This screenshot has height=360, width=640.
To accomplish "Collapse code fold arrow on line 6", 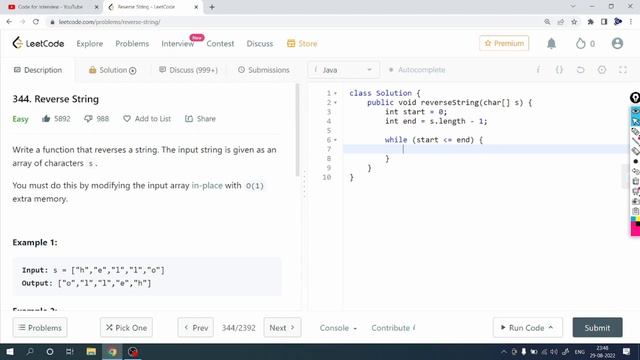I will click(x=336, y=140).
